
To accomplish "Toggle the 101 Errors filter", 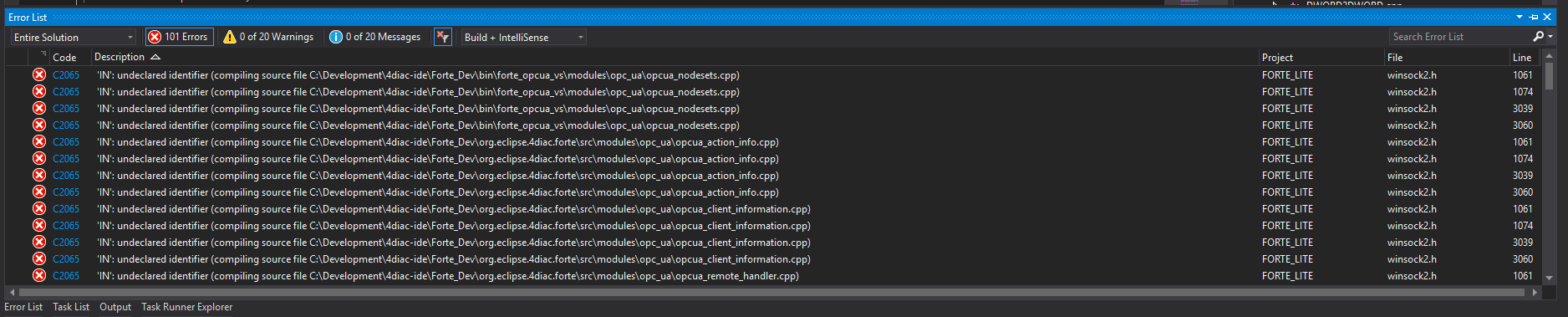I will [x=179, y=37].
